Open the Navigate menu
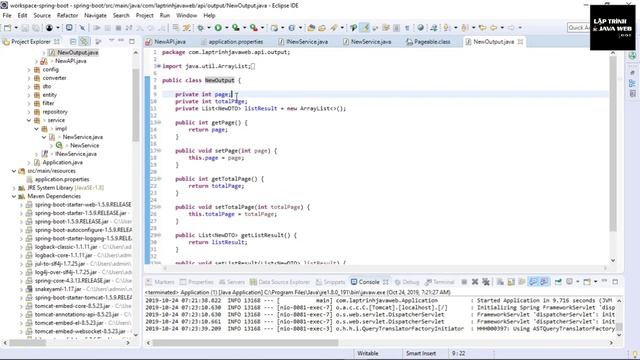The height and width of the screenshot is (360, 640). tap(96, 15)
